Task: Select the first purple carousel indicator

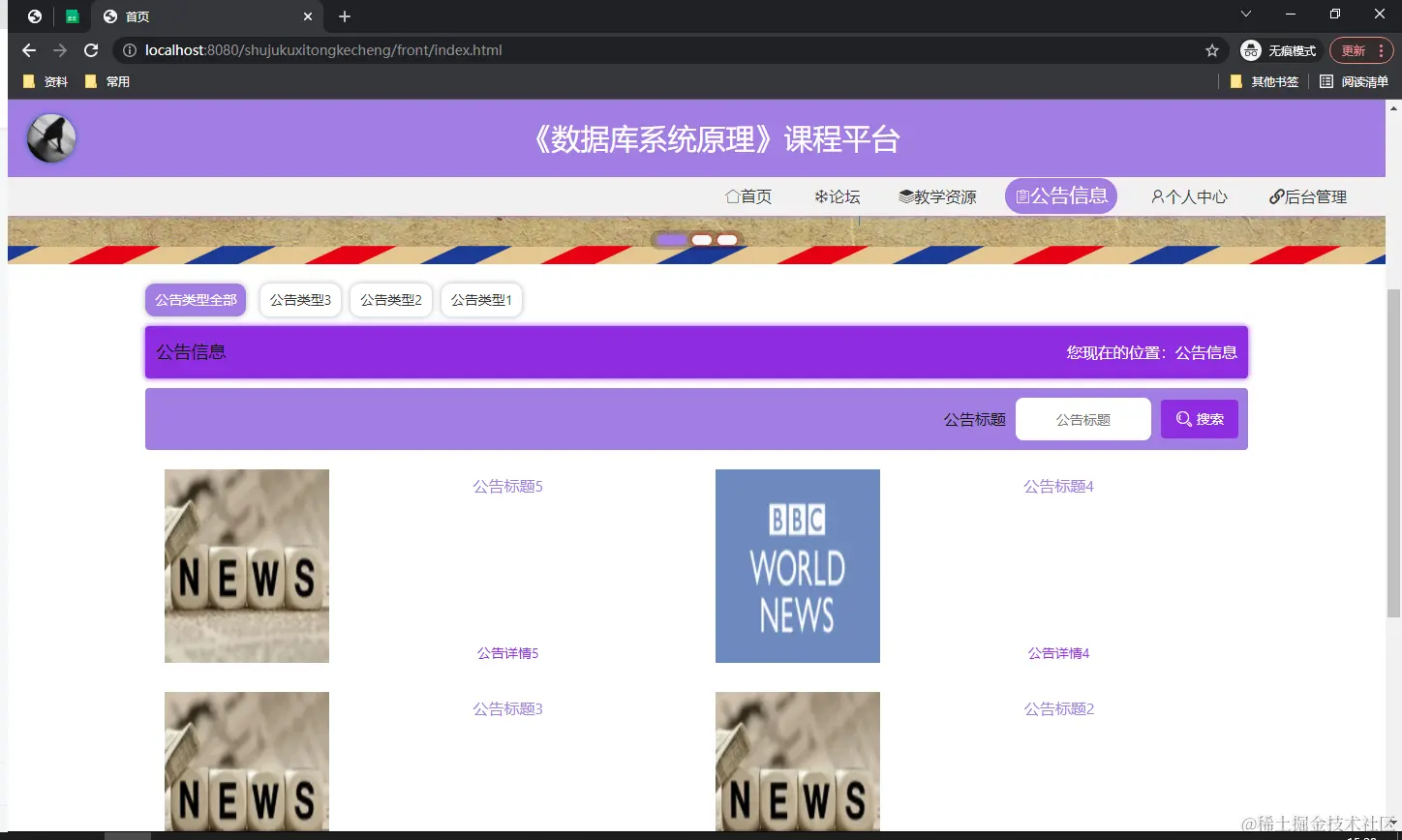Action: [670, 240]
